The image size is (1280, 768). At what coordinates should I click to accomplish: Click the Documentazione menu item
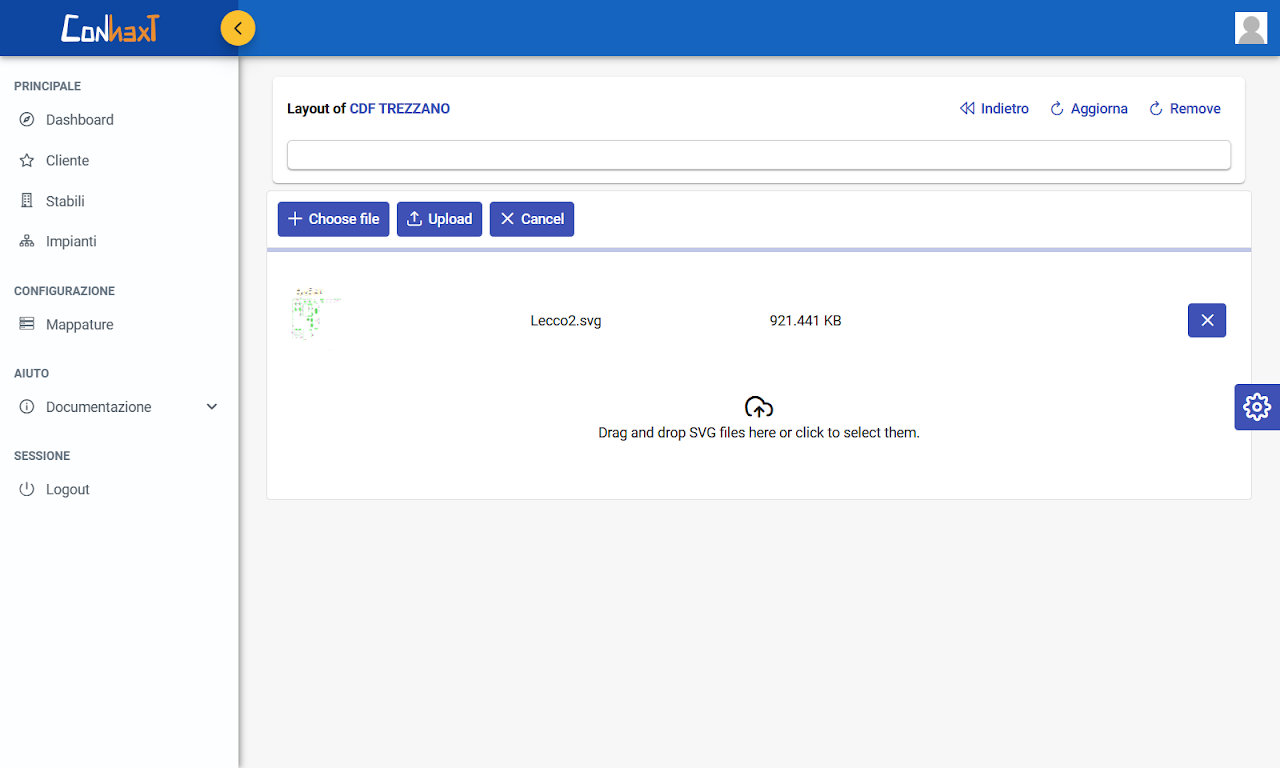[98, 407]
